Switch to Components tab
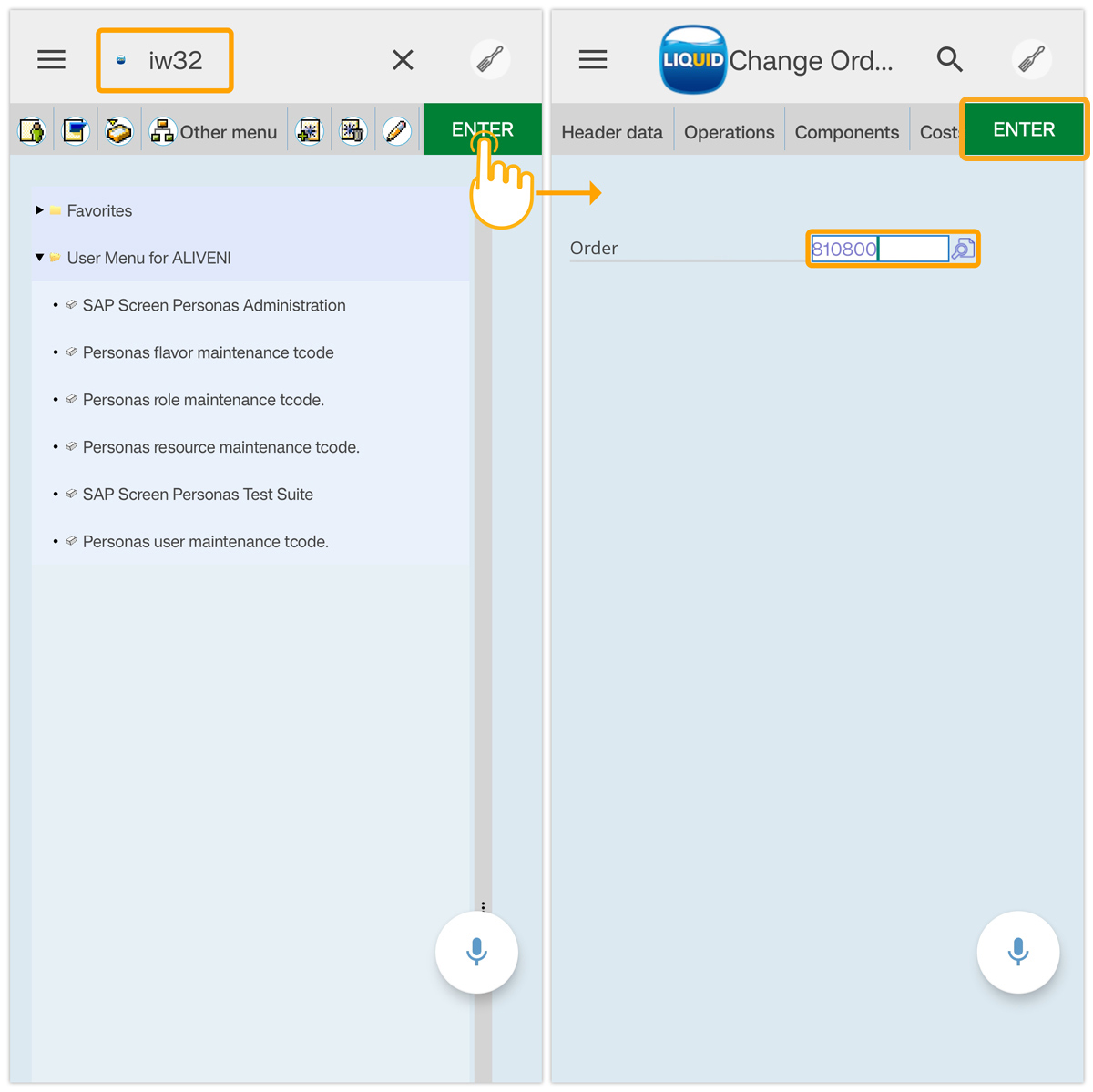 pyautogui.click(x=847, y=132)
